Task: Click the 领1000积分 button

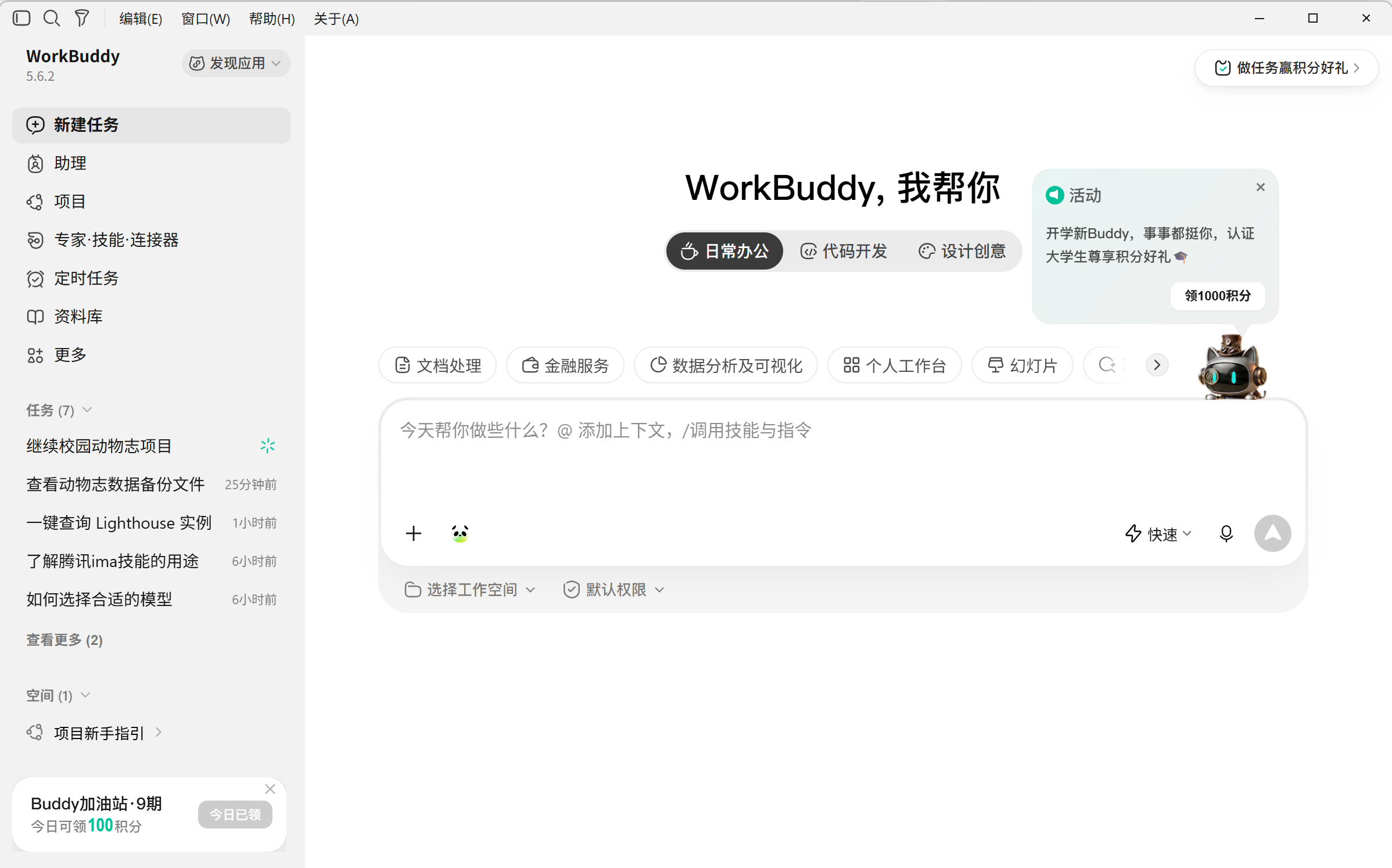Action: point(1218,296)
